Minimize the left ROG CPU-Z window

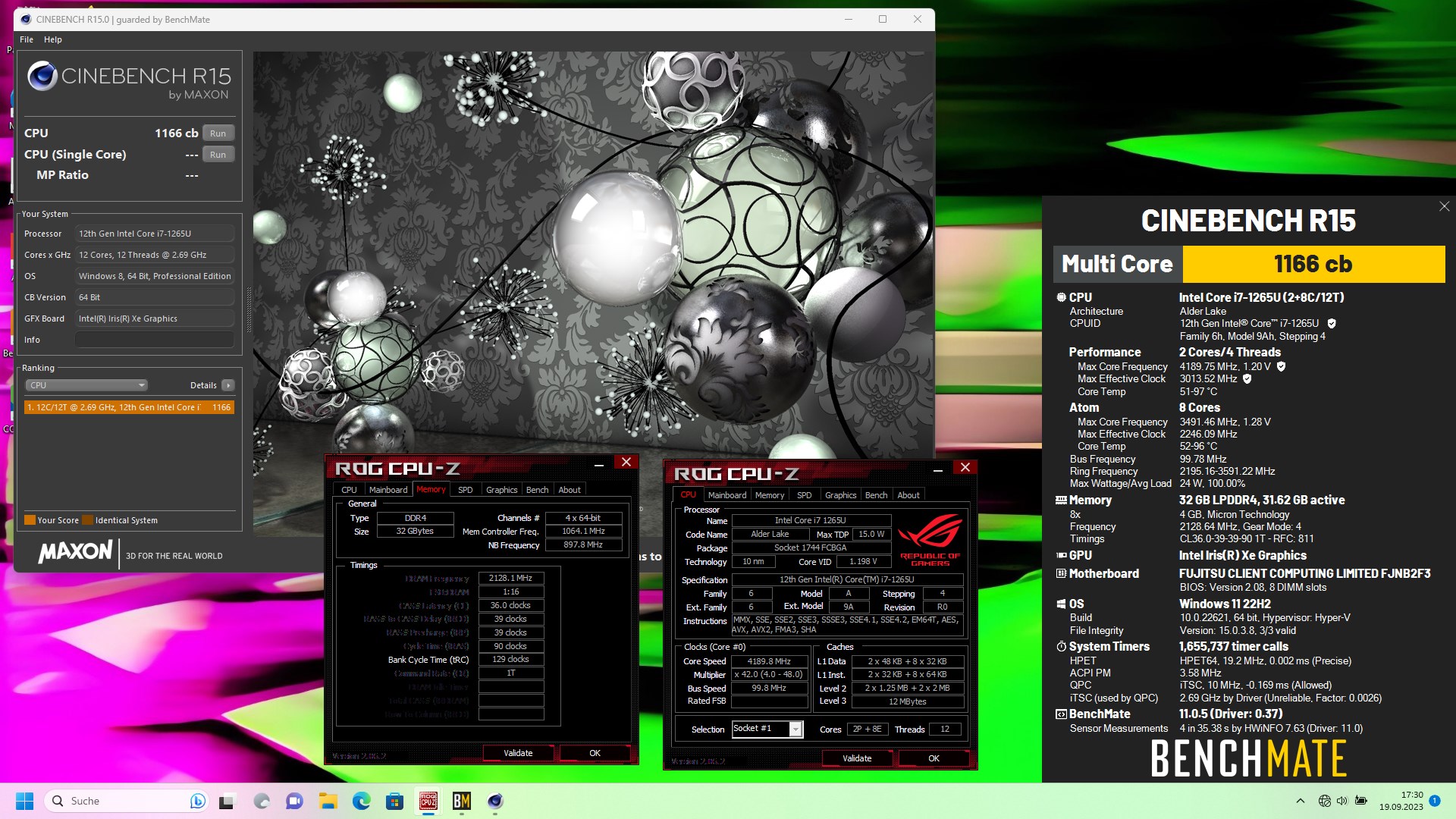pyautogui.click(x=599, y=465)
